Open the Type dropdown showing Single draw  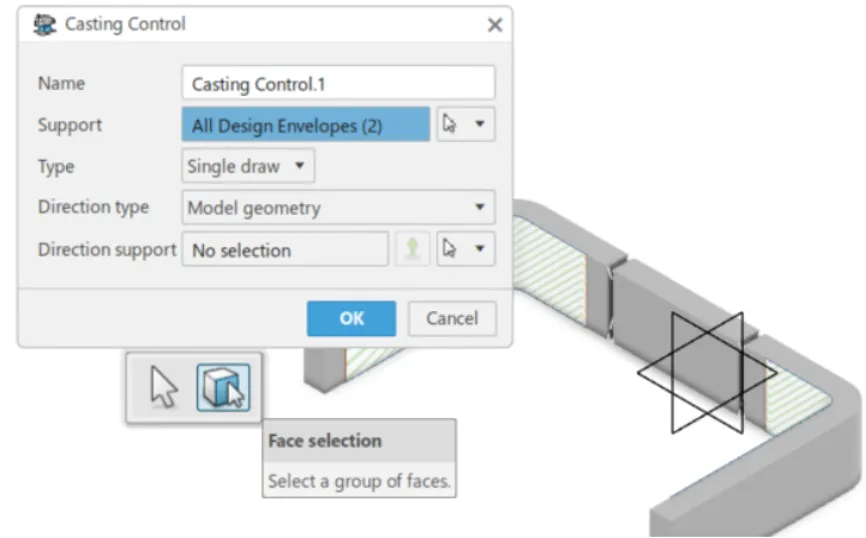[248, 166]
